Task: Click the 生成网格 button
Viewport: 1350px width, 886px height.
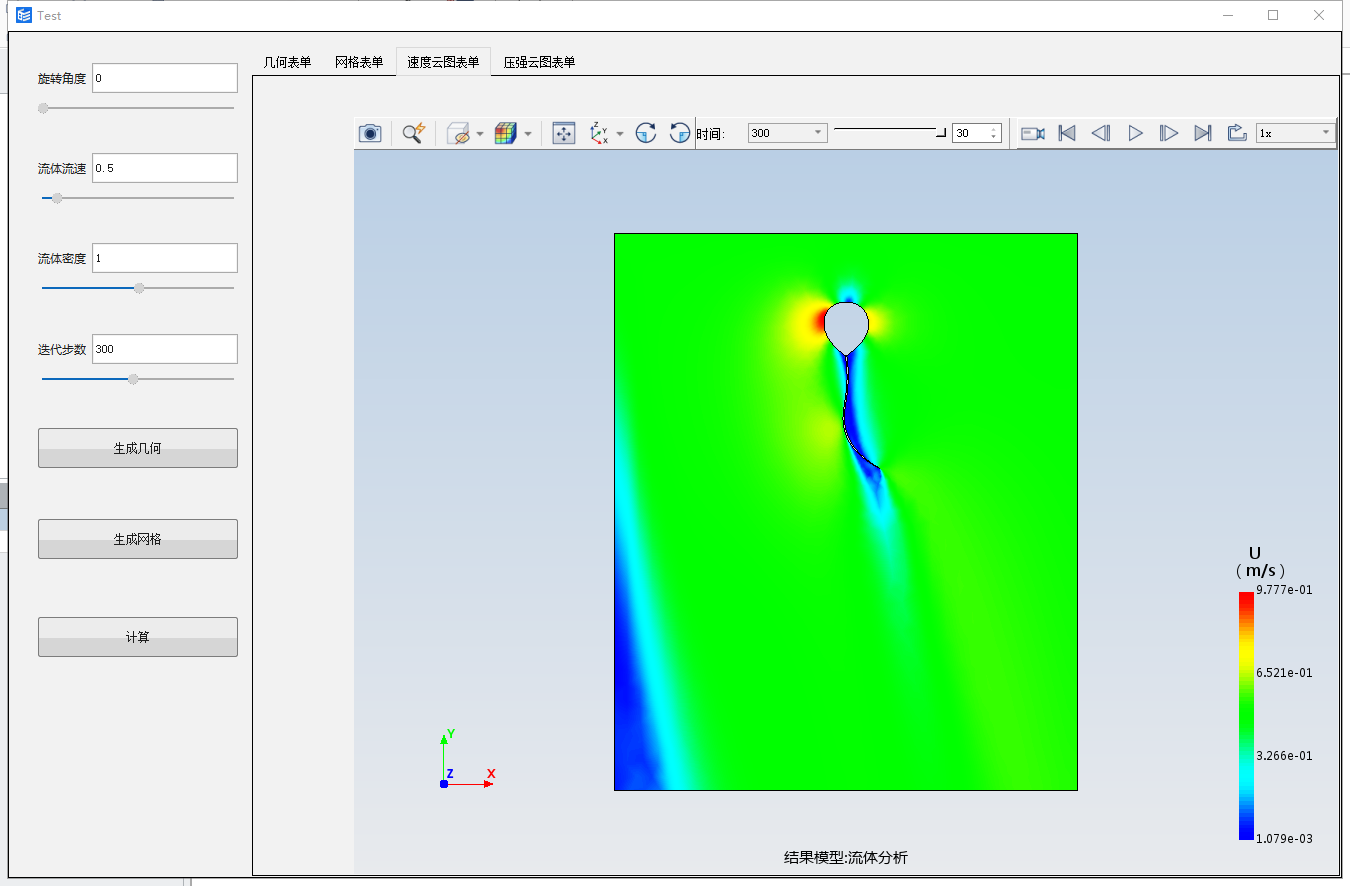Action: click(x=138, y=539)
